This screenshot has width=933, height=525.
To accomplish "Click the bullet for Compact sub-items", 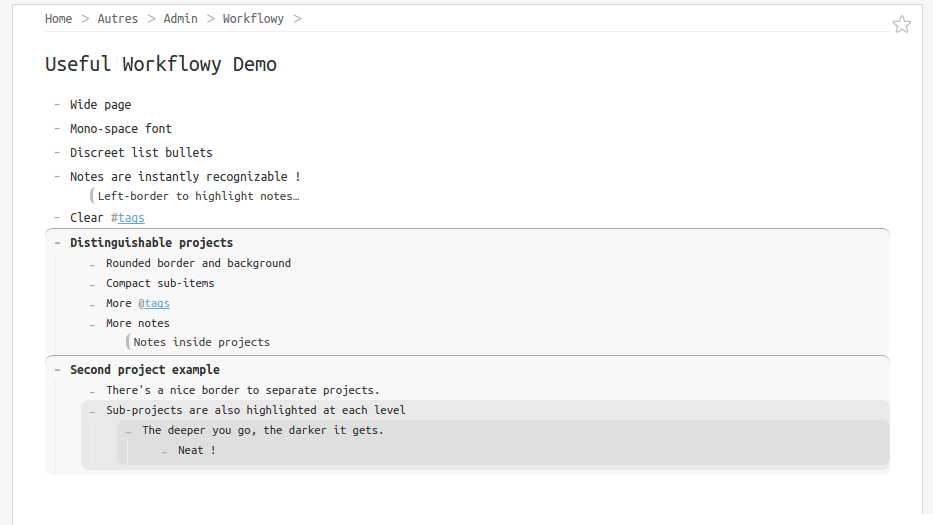I will (93, 285).
